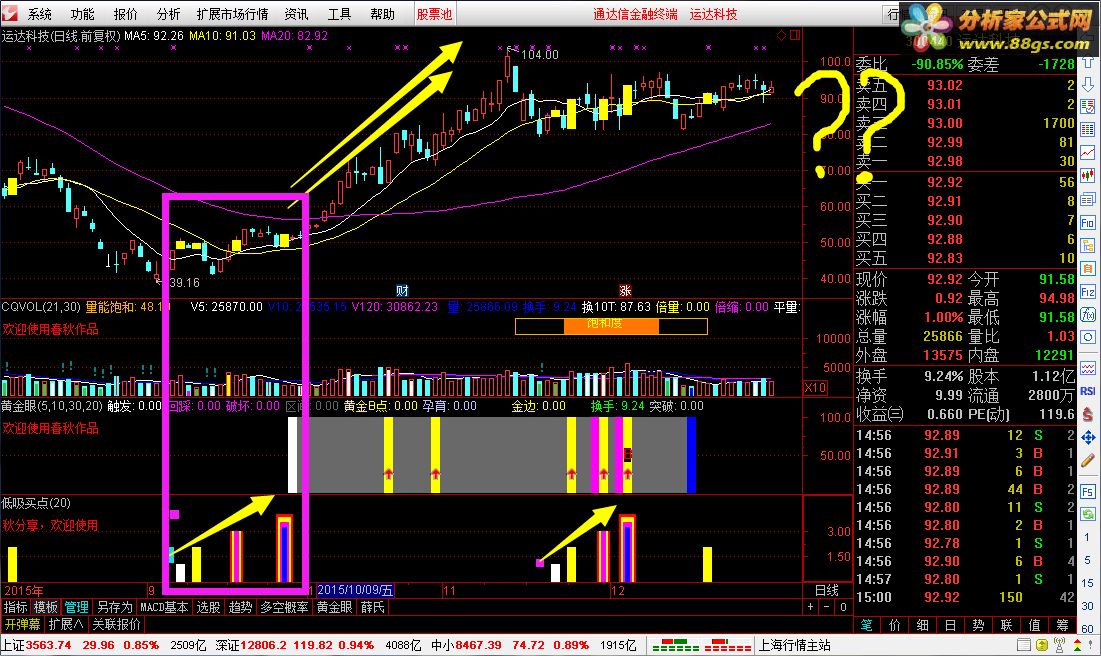This screenshot has width=1101, height=656.
Task: Open the tree structure sector icon
Action: point(1088,245)
